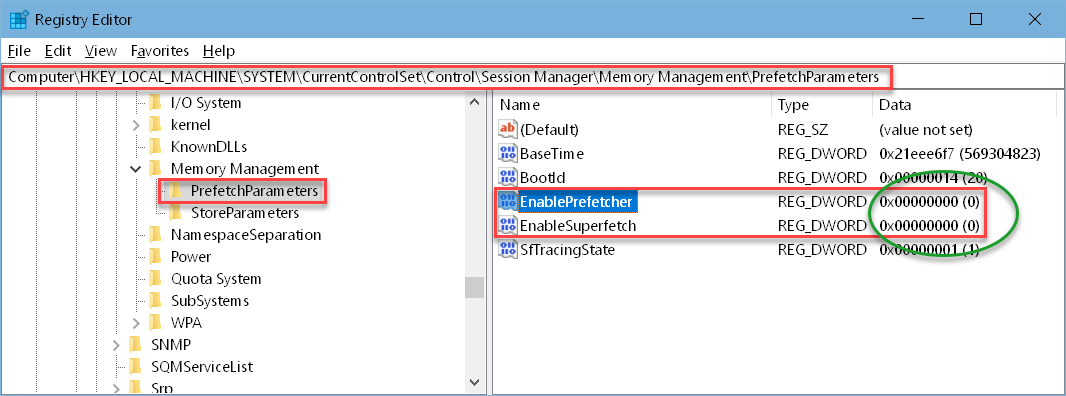Click the Registry Editor app icon in title bar
This screenshot has height=396, width=1066.
tap(18, 19)
